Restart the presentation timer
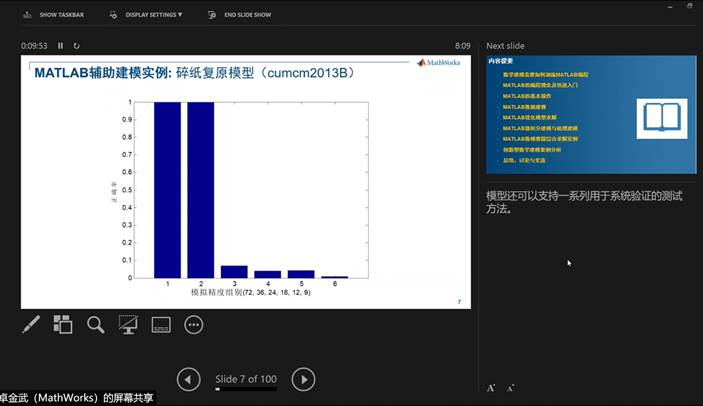Viewport: 703px width, 406px height. point(77,46)
